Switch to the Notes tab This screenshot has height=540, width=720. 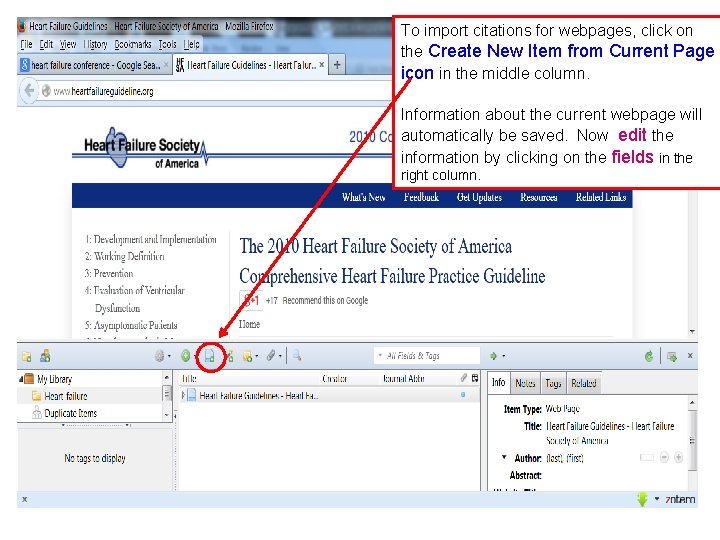point(525,383)
